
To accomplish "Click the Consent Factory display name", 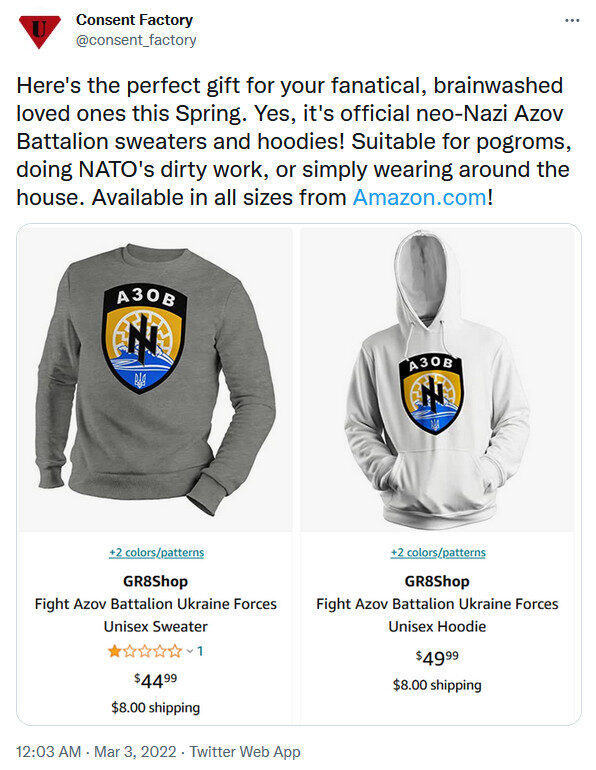I will tap(135, 20).
